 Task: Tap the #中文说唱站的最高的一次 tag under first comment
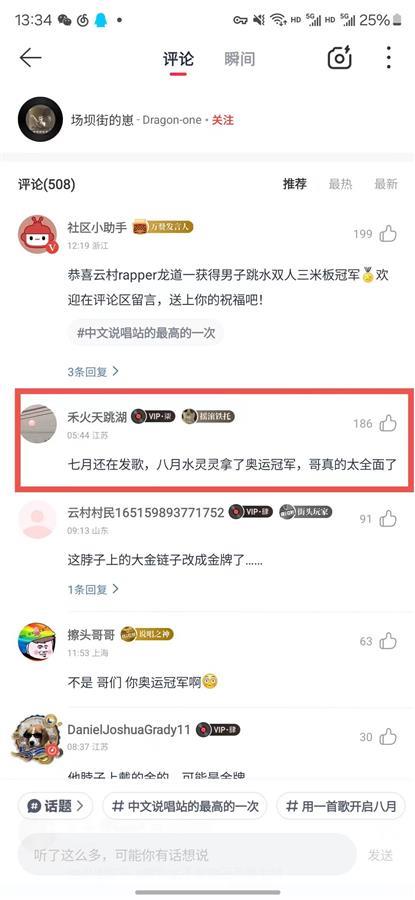[x=146, y=332]
